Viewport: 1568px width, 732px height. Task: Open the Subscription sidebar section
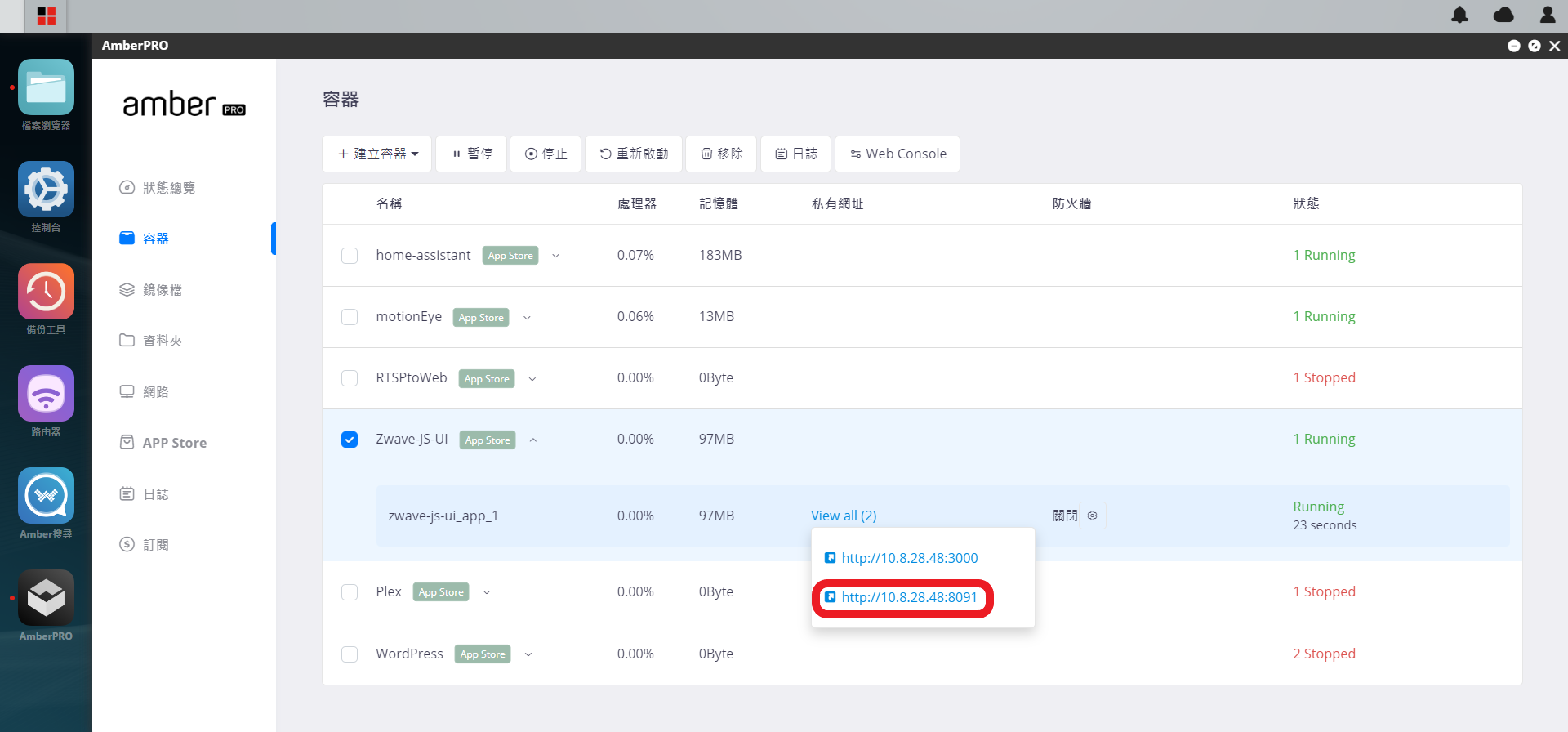[144, 545]
